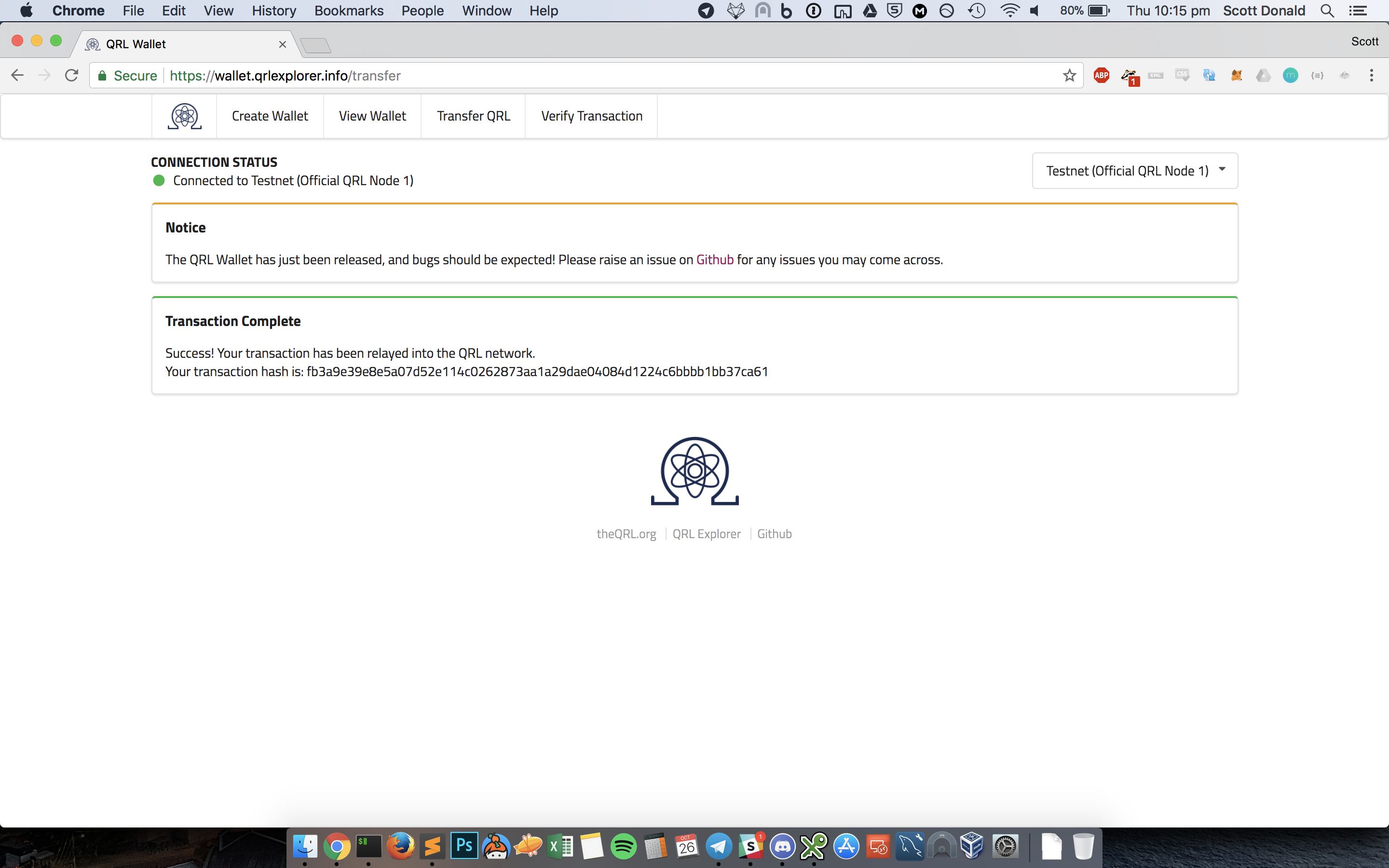Click the browser forward arrow

[x=44, y=75]
